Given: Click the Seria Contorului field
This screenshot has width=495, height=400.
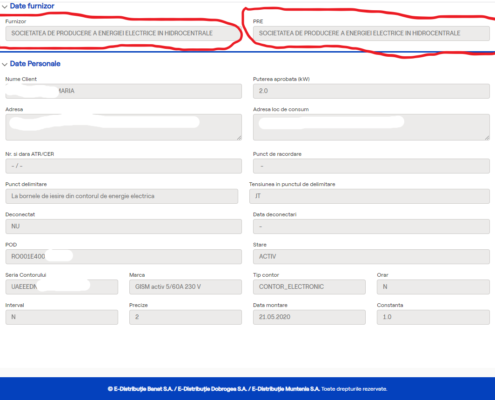Looking at the screenshot, I should tap(62, 287).
